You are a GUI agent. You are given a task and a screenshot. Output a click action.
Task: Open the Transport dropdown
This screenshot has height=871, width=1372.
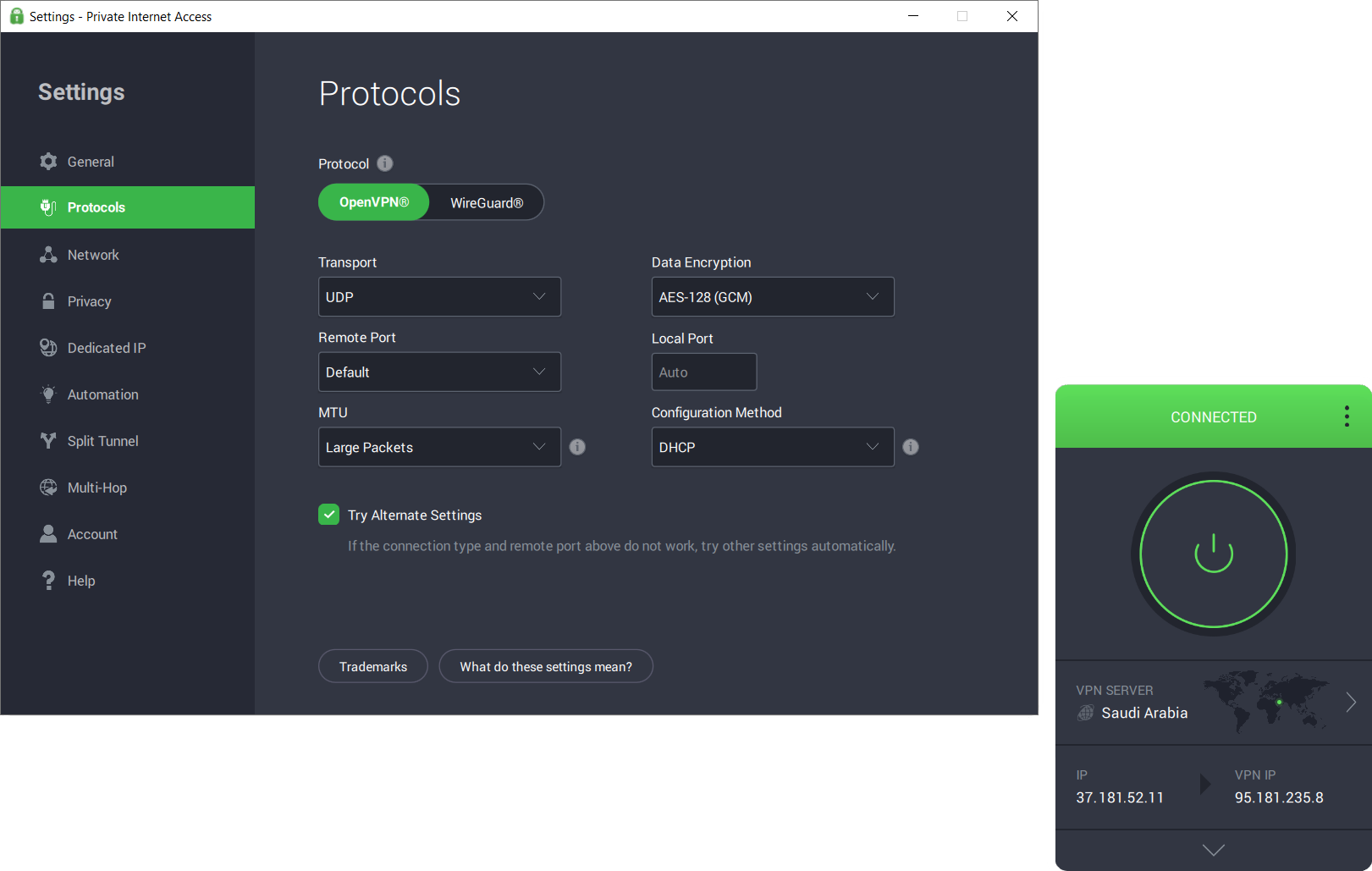(x=438, y=296)
